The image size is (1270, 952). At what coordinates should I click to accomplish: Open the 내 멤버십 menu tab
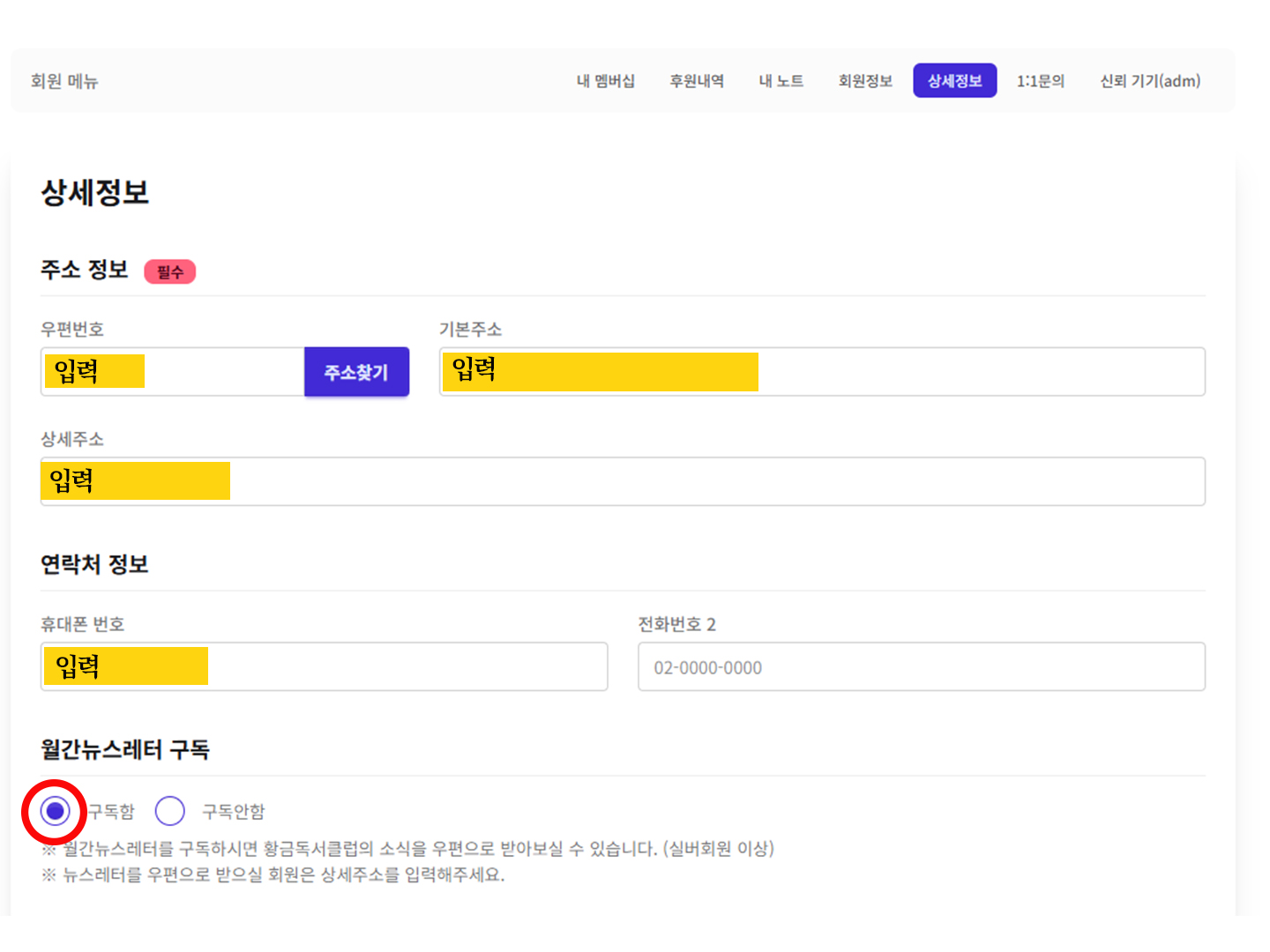605,81
